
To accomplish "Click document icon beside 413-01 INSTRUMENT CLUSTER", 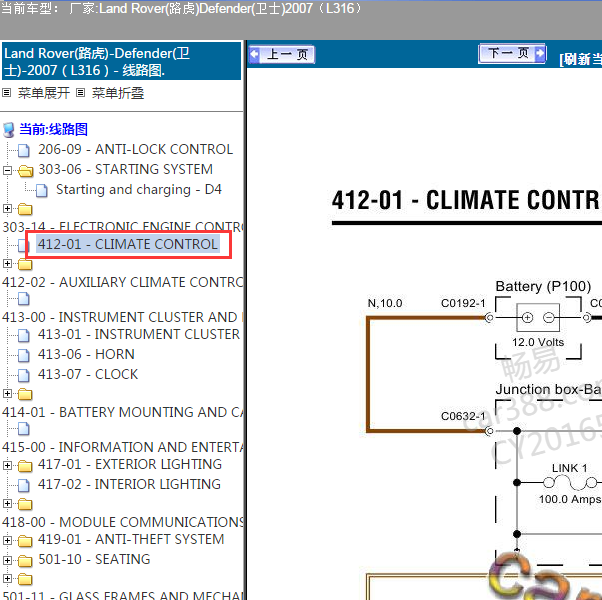I will pyautogui.click(x=24, y=336).
